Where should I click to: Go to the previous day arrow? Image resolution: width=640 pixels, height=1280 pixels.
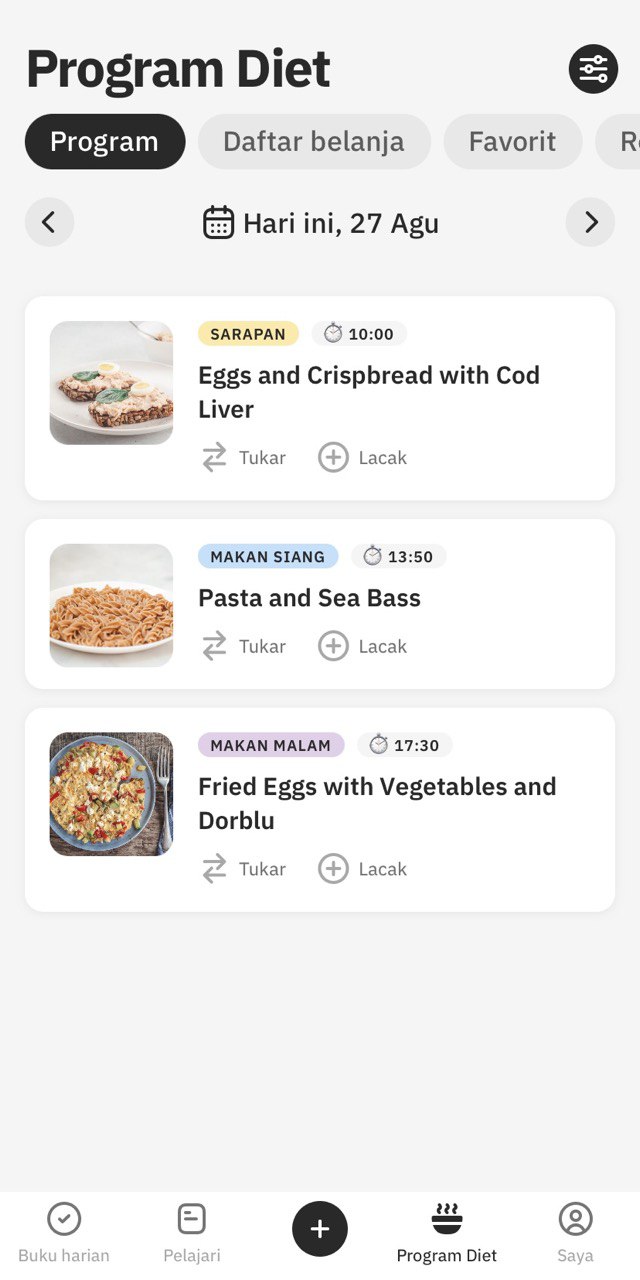(x=50, y=222)
